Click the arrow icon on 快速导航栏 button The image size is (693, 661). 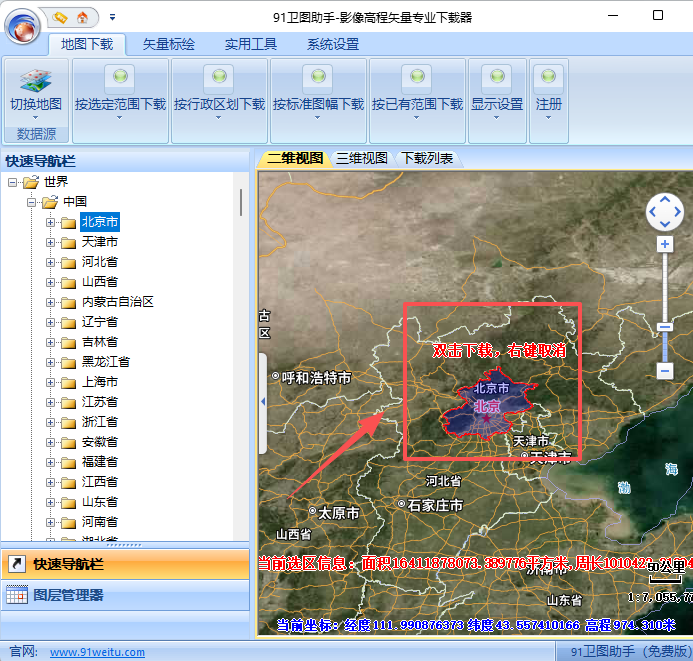pos(17,564)
